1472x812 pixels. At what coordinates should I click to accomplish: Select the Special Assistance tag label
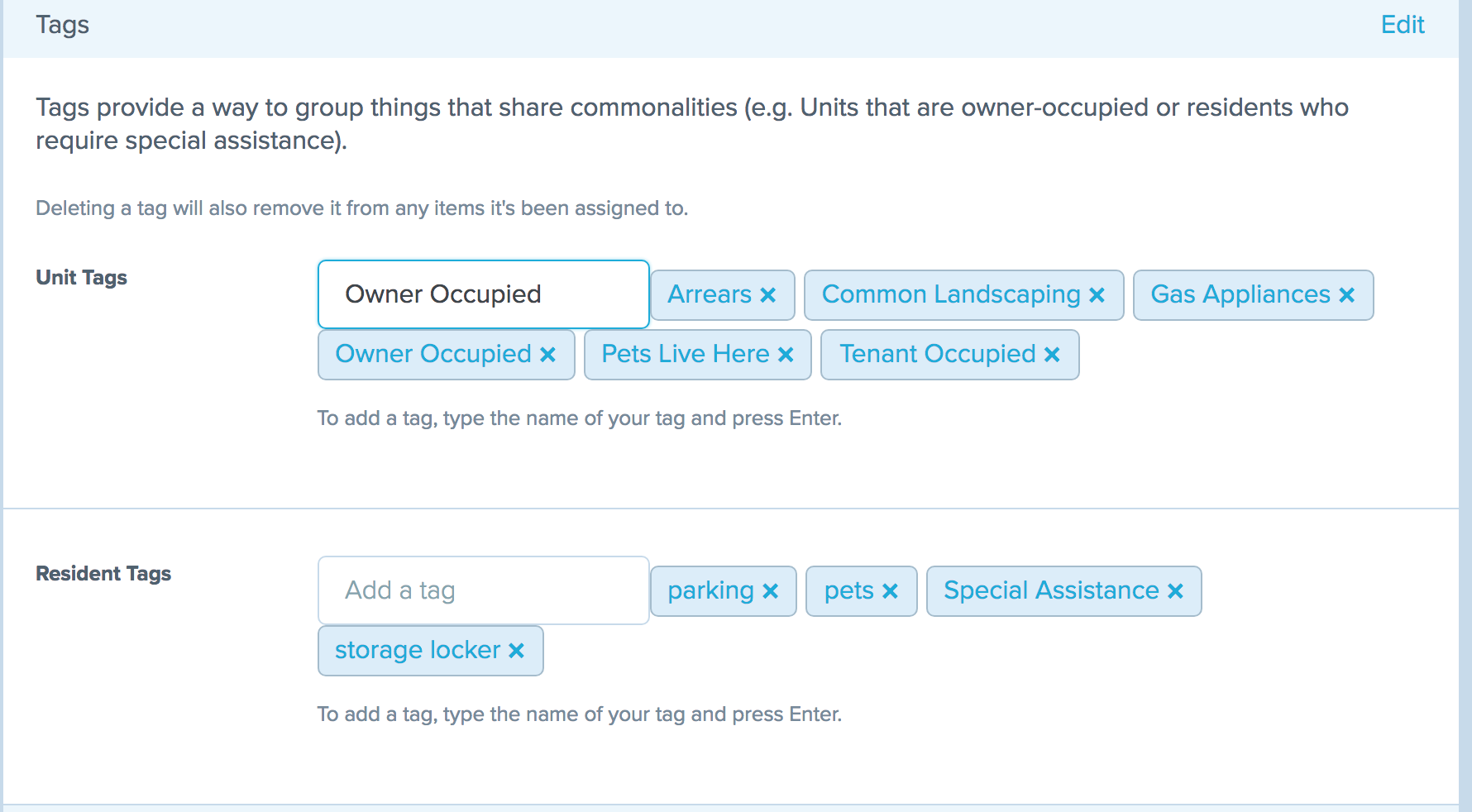click(x=1050, y=590)
